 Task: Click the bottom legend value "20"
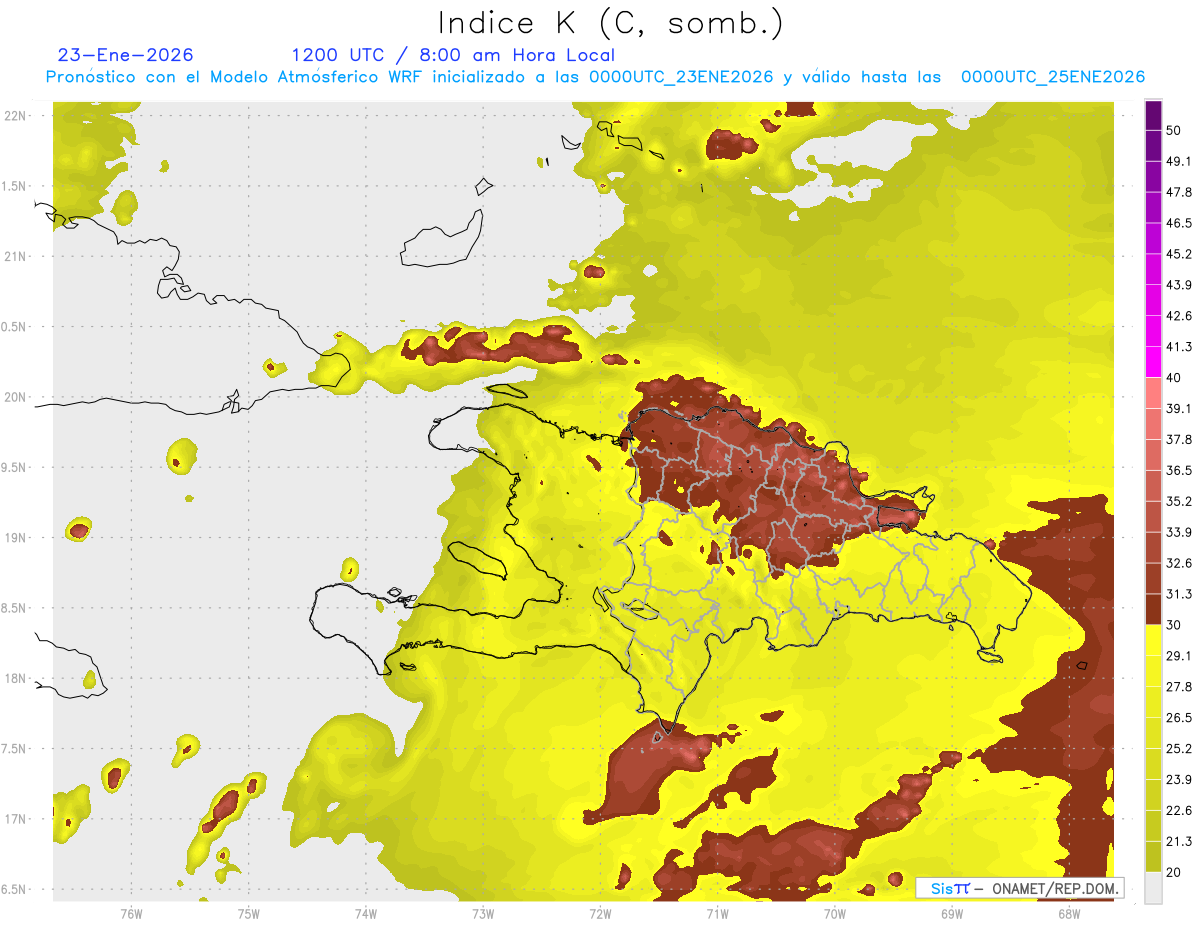(1175, 872)
